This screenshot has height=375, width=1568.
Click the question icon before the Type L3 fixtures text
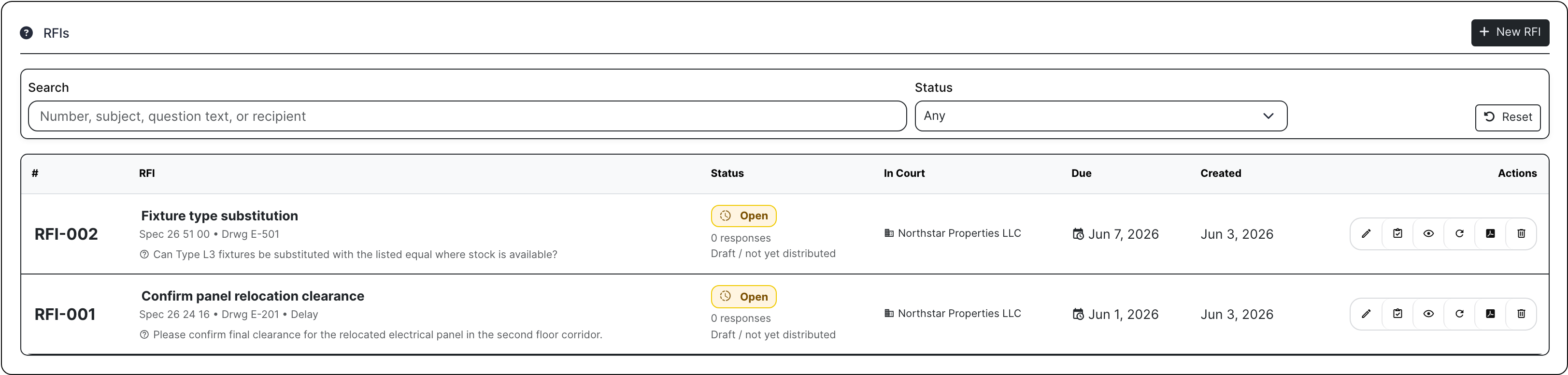144,255
